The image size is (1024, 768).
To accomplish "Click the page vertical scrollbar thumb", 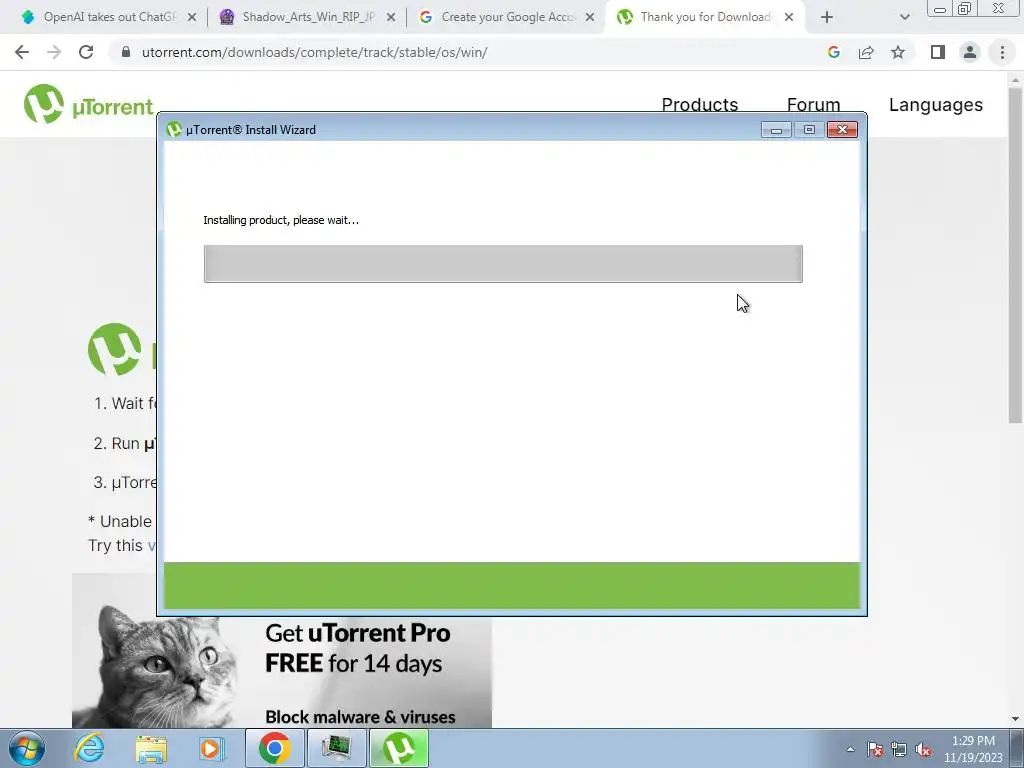I will pos(1015,255).
